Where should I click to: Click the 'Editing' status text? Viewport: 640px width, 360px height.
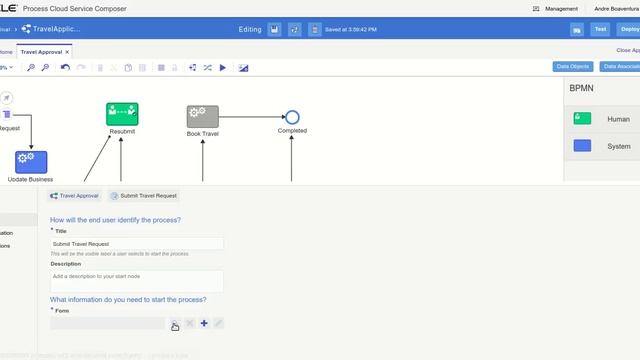pos(250,29)
